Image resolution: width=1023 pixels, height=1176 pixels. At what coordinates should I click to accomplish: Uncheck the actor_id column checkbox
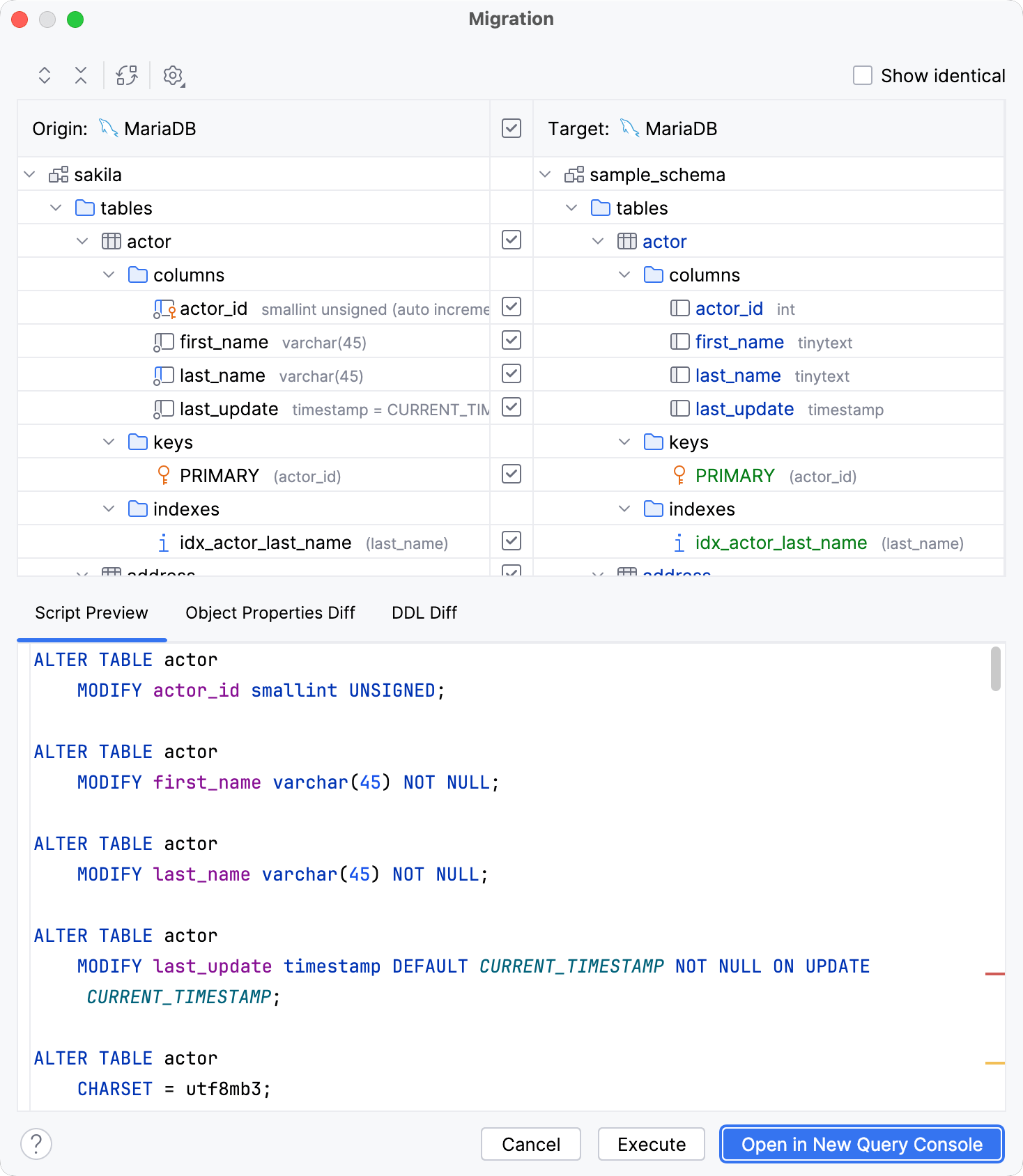(x=512, y=307)
